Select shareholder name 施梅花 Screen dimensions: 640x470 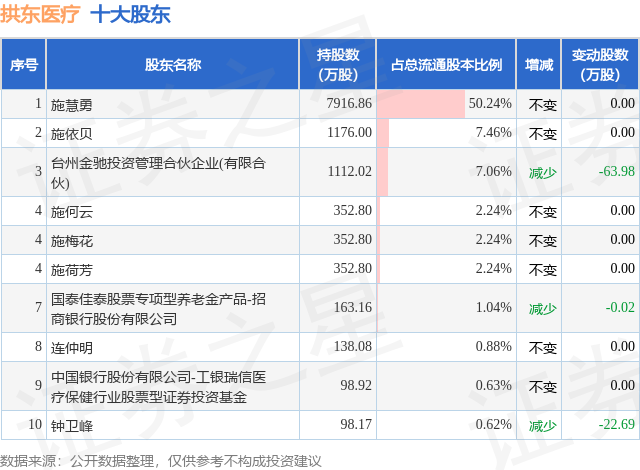71,241
